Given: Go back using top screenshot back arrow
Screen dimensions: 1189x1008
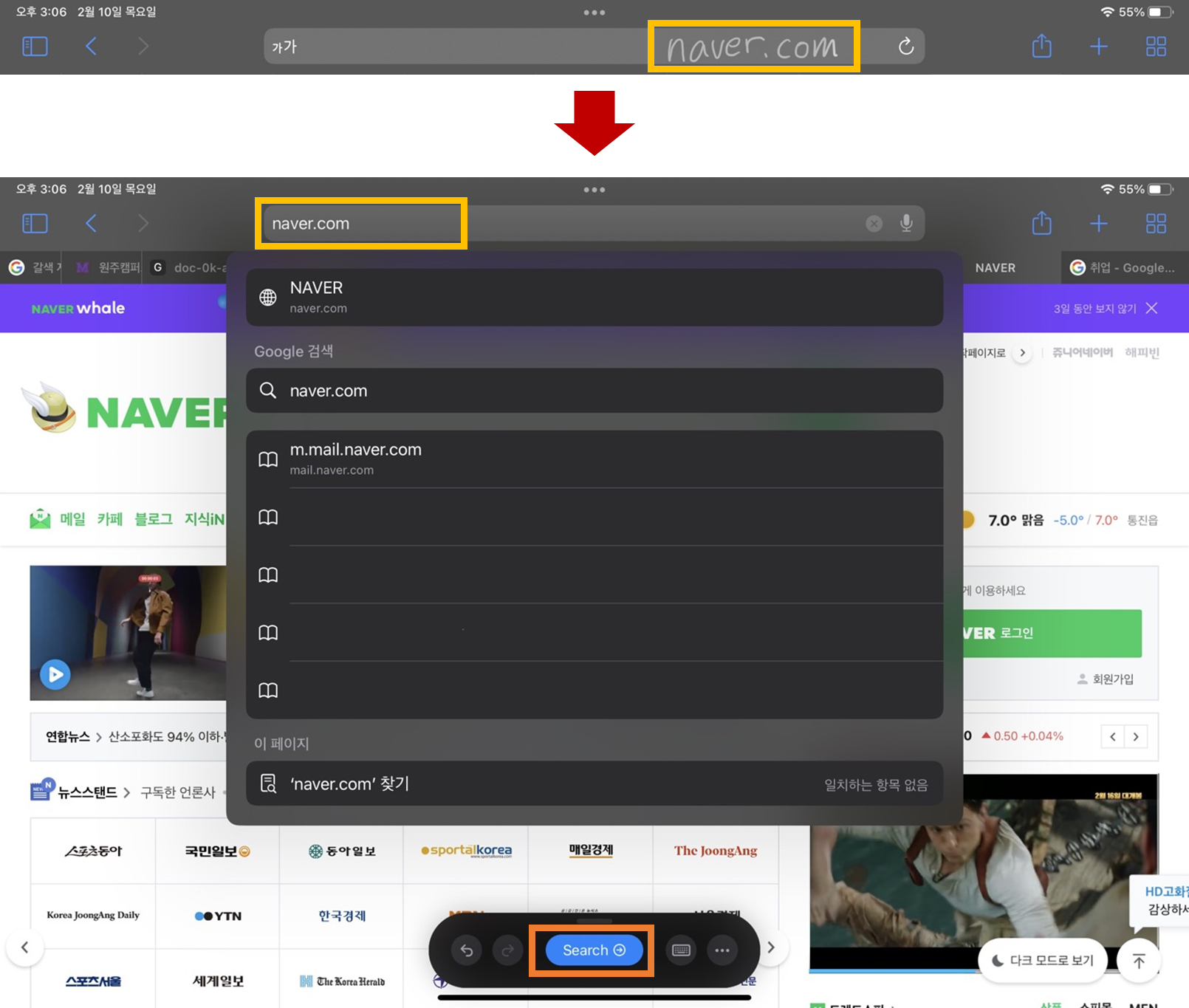Looking at the screenshot, I should click(91, 47).
